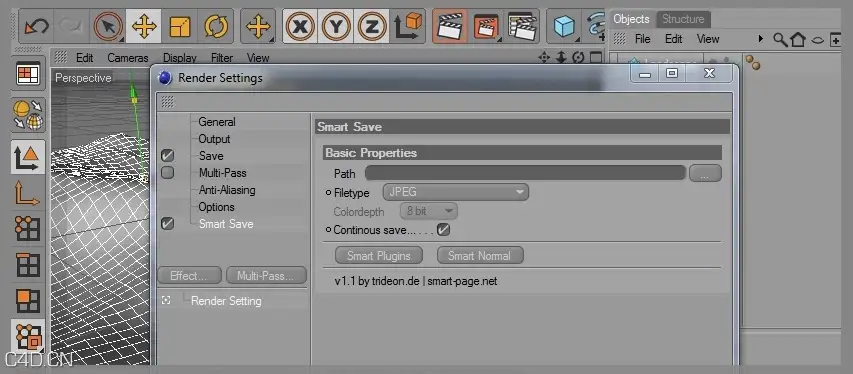Switch to the Structure tab
853x374 pixels.
[683, 19]
